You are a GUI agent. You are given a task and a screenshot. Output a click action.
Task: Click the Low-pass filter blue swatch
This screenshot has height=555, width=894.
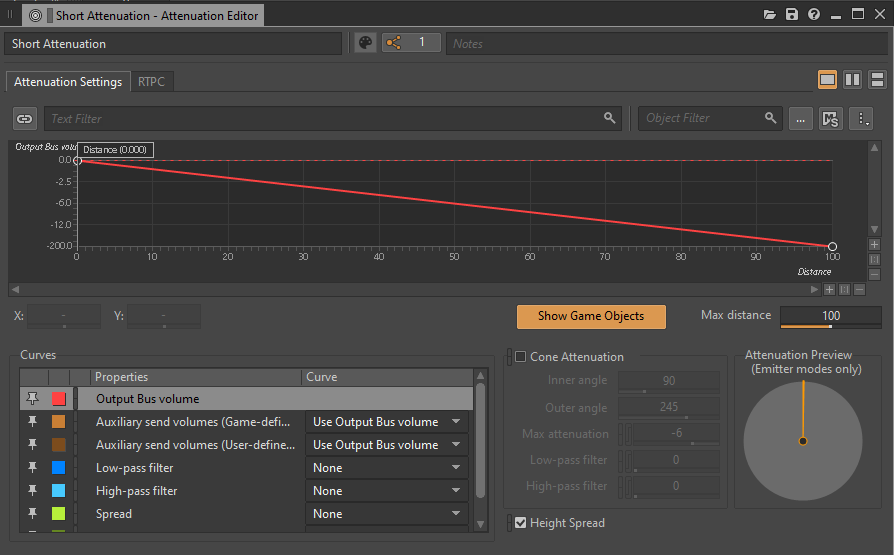point(59,468)
